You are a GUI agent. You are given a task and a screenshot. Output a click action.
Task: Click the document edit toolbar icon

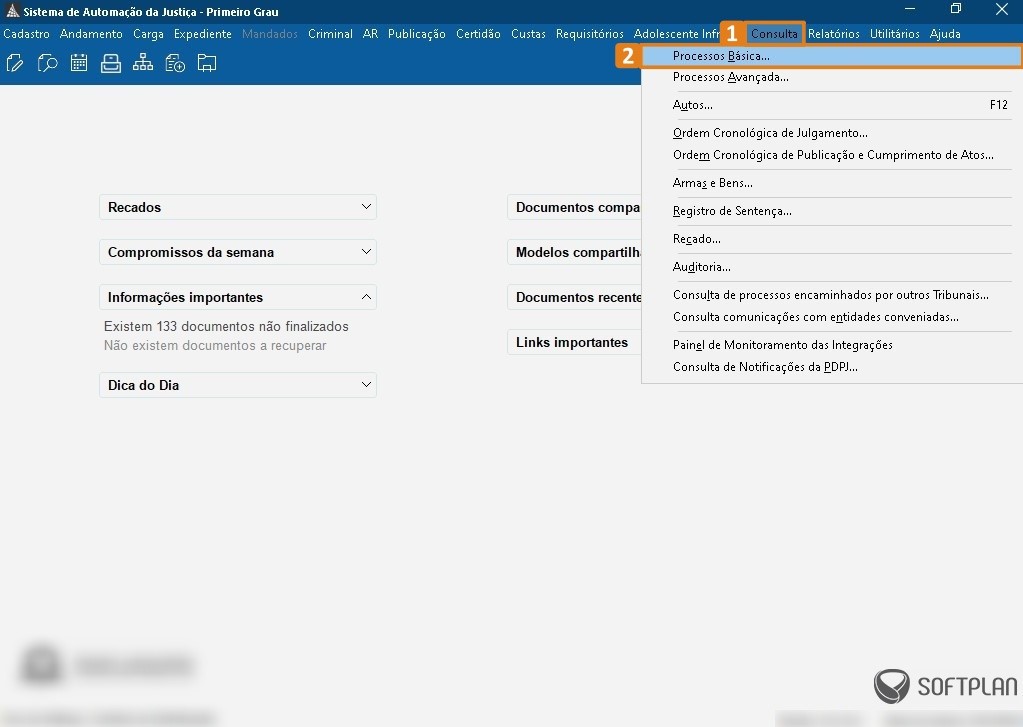point(15,63)
